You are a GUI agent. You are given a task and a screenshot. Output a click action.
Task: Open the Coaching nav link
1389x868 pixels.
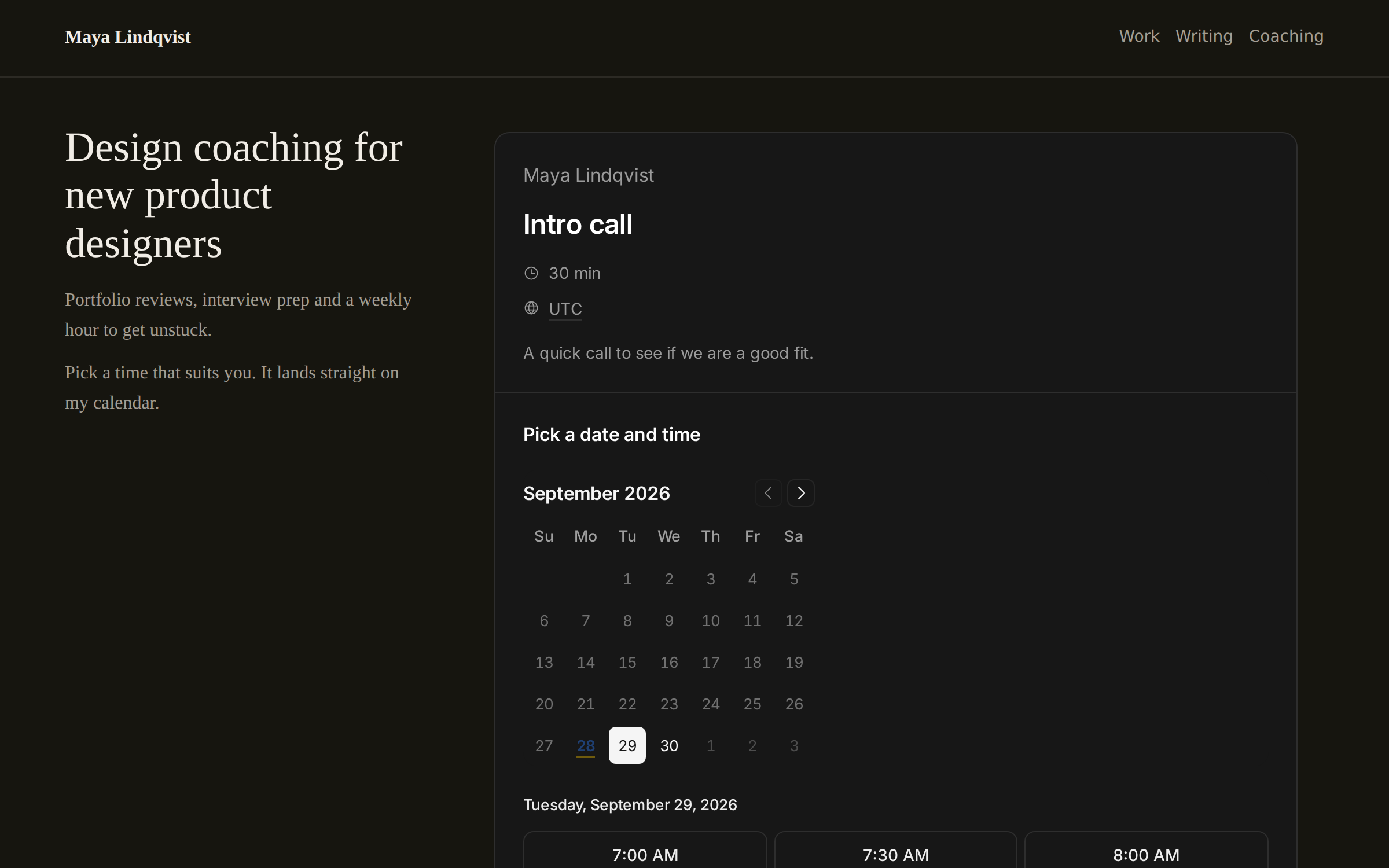point(1286,36)
